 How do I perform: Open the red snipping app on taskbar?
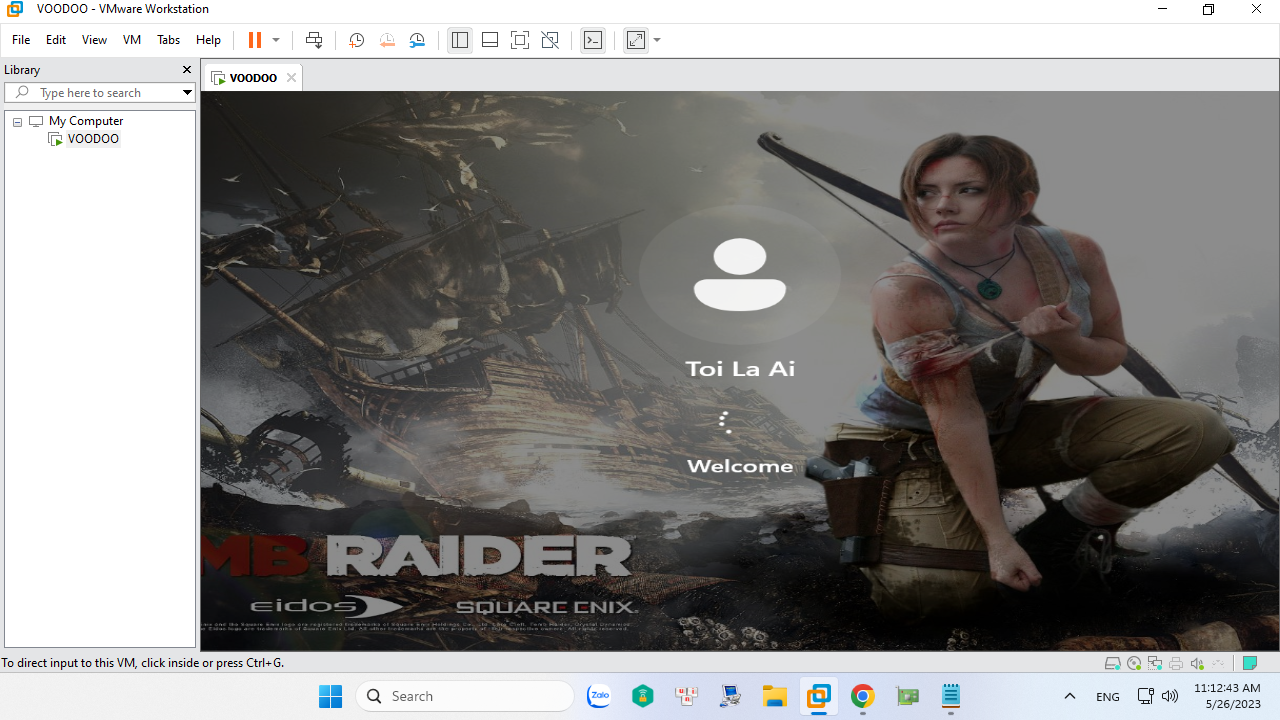687,696
